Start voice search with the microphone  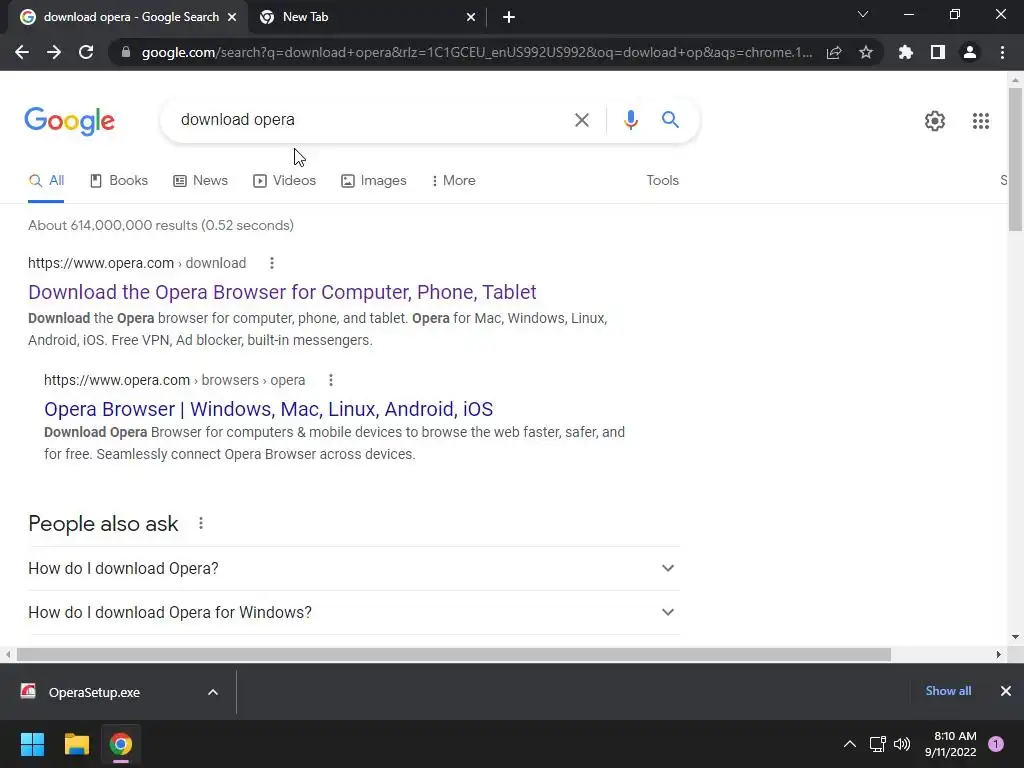(631, 120)
